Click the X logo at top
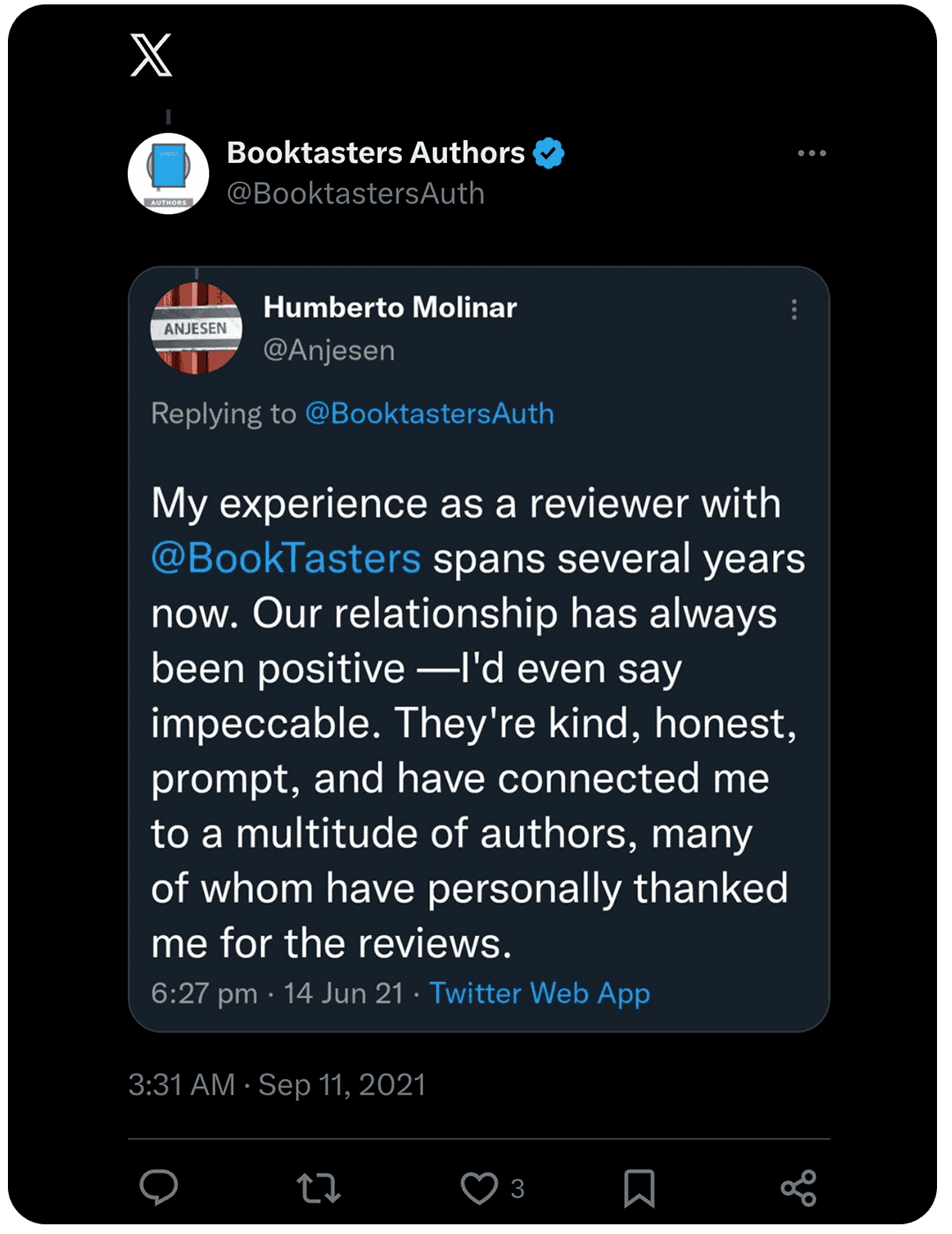Viewport: 952px width, 1234px height. point(151,55)
